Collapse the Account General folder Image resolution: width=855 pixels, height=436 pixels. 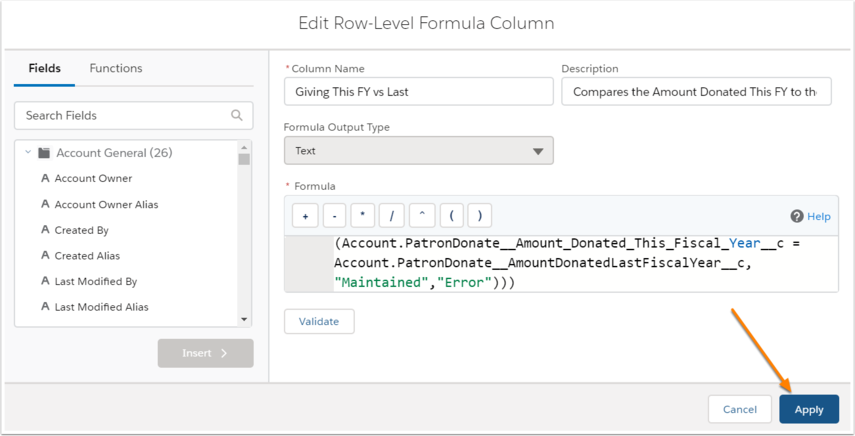(28, 153)
